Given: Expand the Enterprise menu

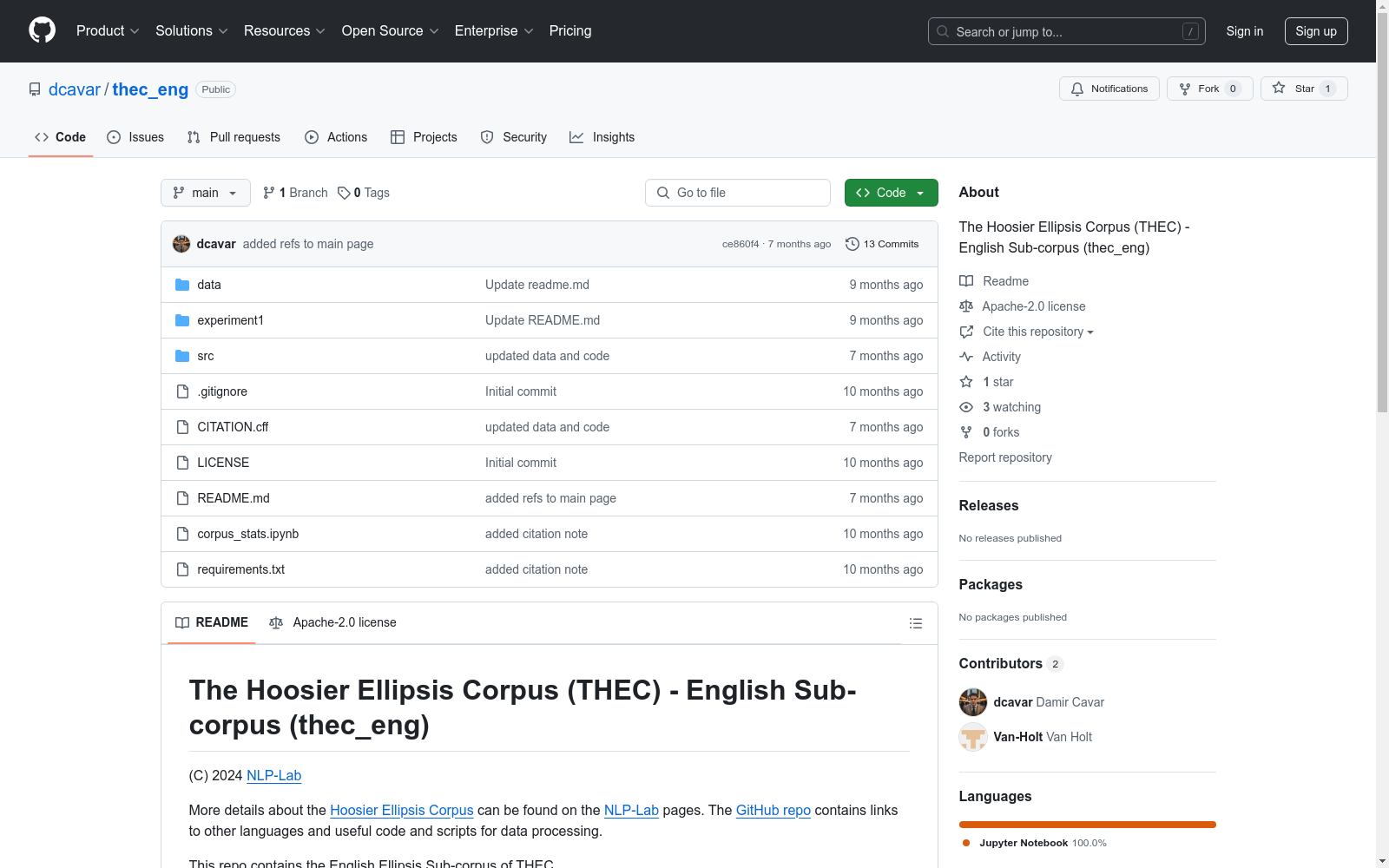Looking at the screenshot, I should pyautogui.click(x=494, y=31).
